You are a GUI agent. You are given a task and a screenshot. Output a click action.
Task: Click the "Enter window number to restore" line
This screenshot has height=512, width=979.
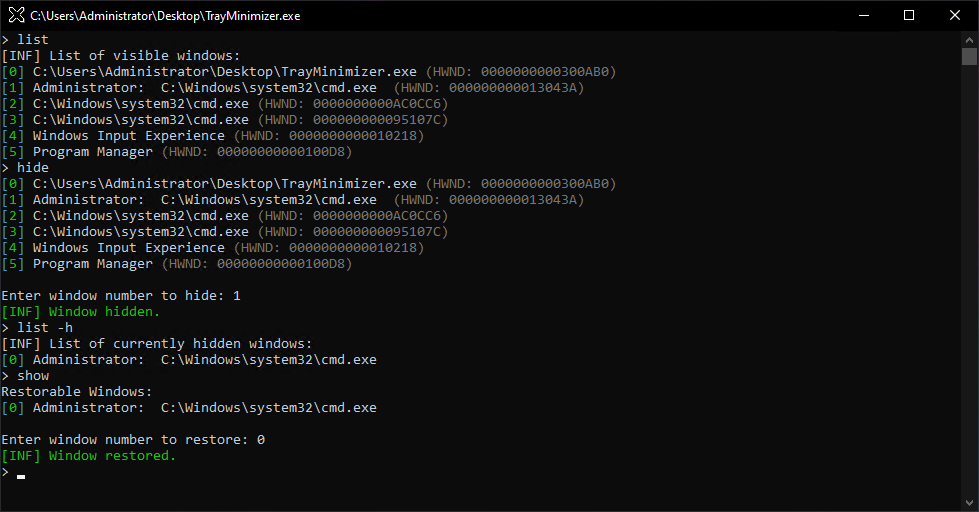point(132,440)
